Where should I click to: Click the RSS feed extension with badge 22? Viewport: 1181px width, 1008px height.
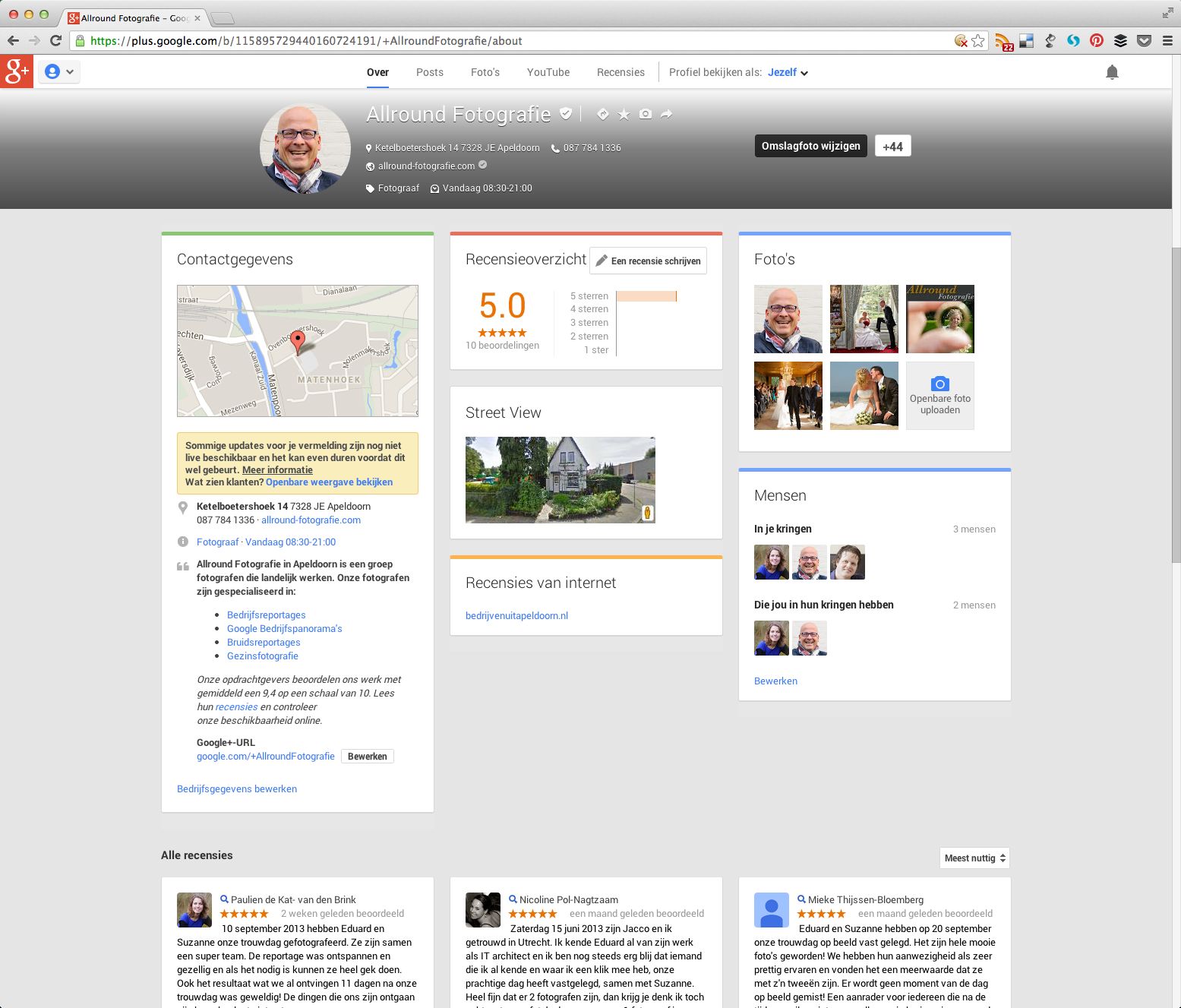coord(1003,41)
